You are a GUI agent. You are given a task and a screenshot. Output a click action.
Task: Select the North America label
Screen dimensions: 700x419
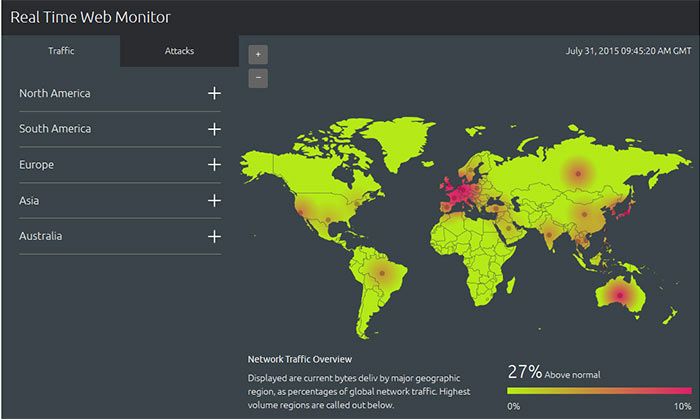pos(54,93)
